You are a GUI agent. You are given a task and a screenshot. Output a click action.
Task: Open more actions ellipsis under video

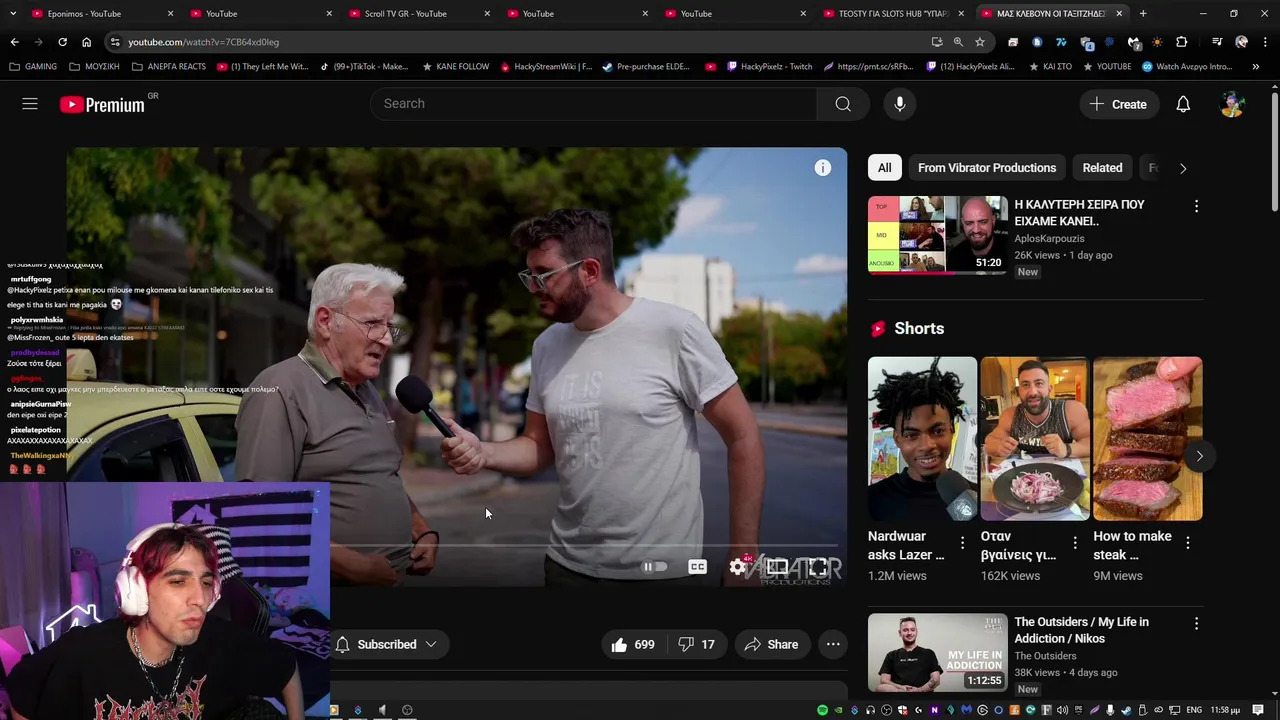pyautogui.click(x=833, y=645)
